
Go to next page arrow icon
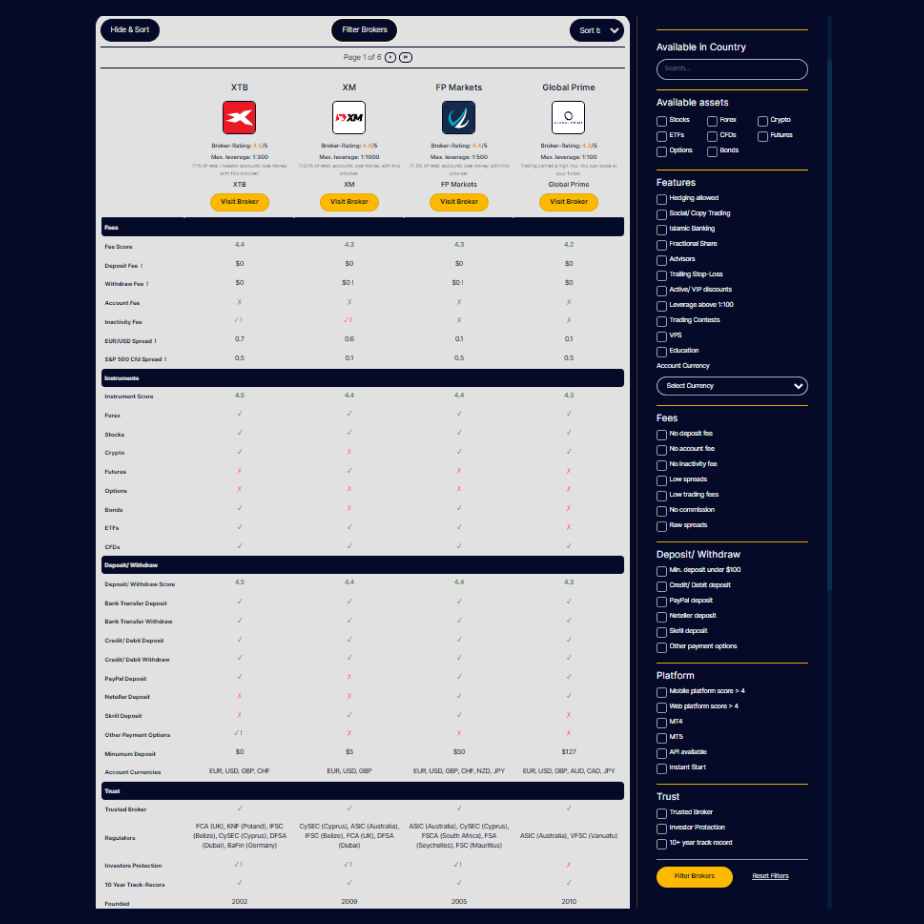pyautogui.click(x=390, y=57)
